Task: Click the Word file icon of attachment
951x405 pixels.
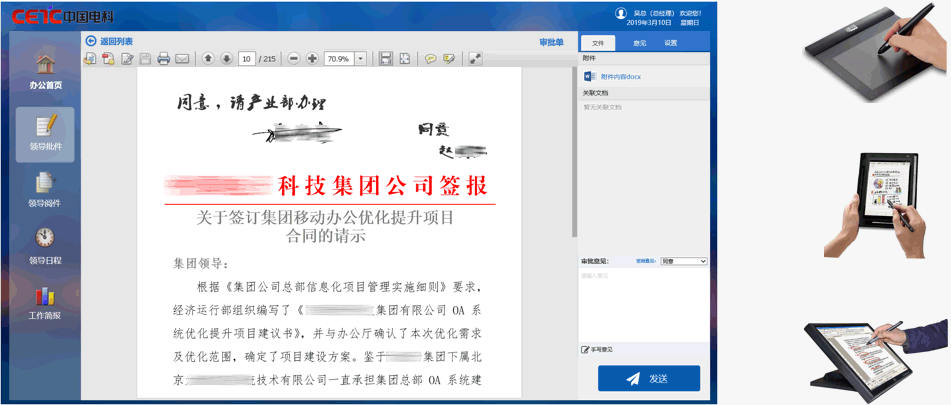Action: (588, 76)
